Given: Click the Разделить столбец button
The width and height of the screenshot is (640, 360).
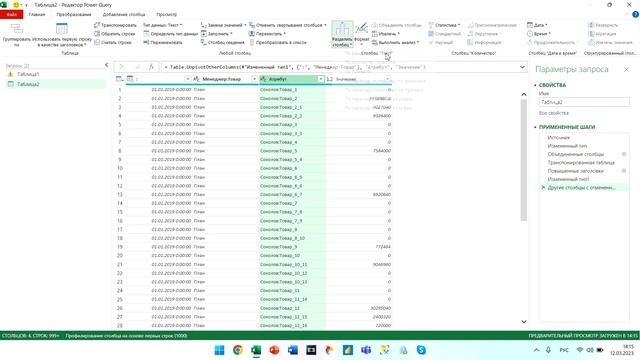Looking at the screenshot, I should tap(342, 34).
